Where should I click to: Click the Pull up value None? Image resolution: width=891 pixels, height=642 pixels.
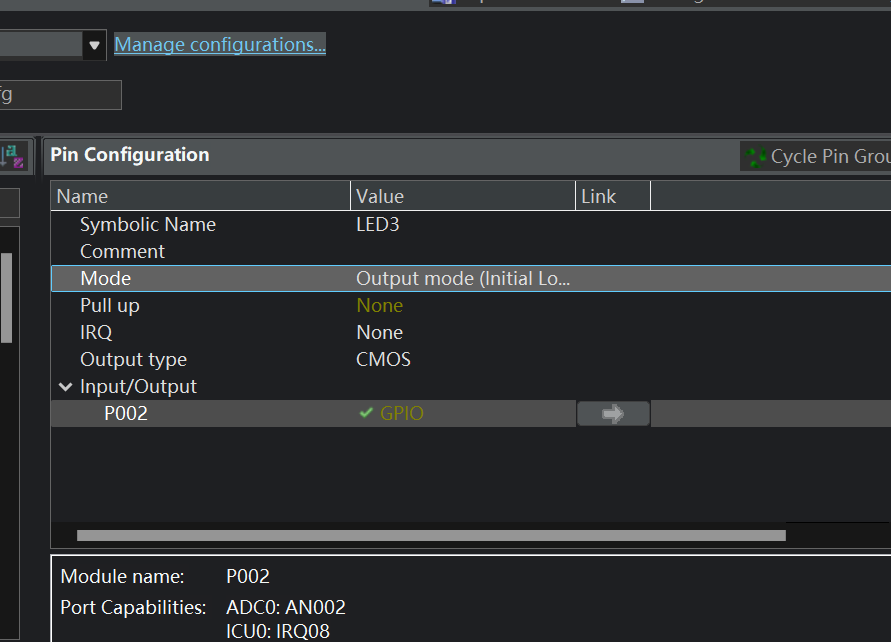tap(380, 306)
